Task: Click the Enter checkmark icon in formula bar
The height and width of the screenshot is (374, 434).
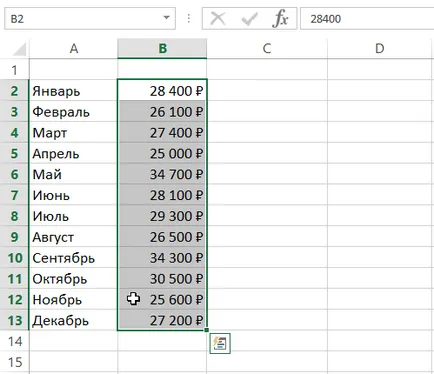Action: tap(249, 19)
